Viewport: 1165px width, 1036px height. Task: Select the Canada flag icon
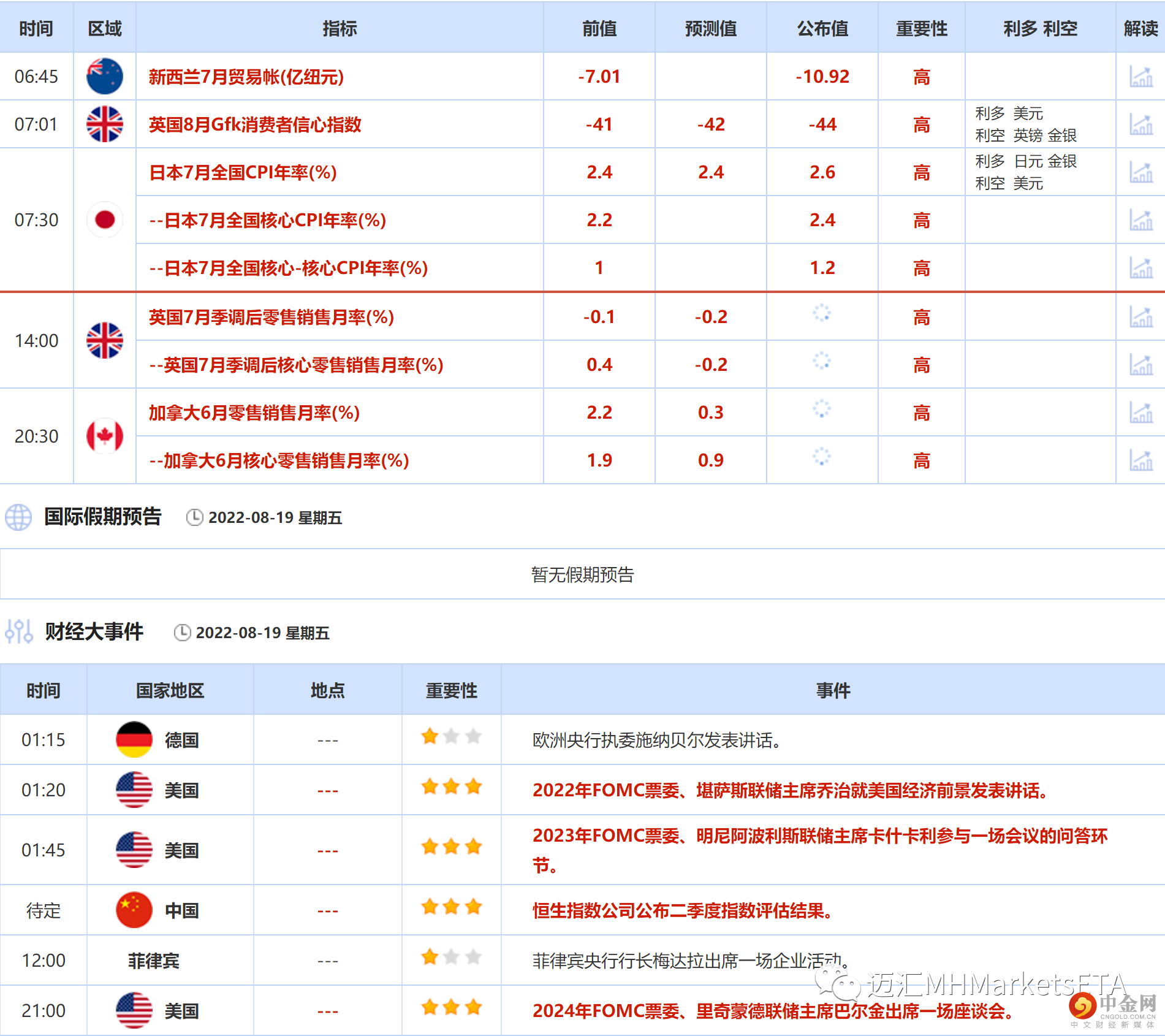click(x=104, y=436)
